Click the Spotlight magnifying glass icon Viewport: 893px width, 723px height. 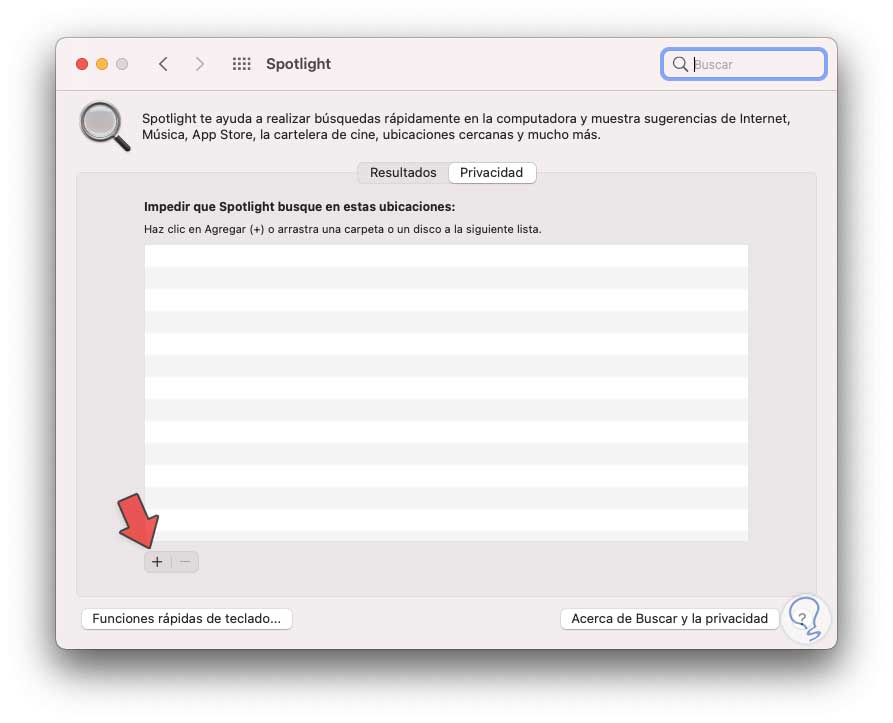(x=105, y=126)
